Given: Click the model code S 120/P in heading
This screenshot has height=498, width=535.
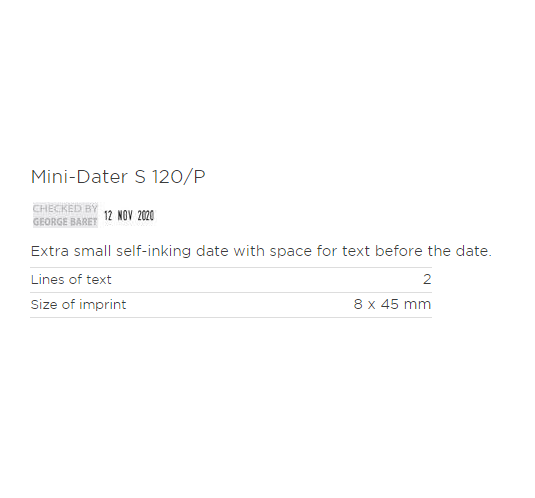Looking at the screenshot, I should tap(170, 177).
